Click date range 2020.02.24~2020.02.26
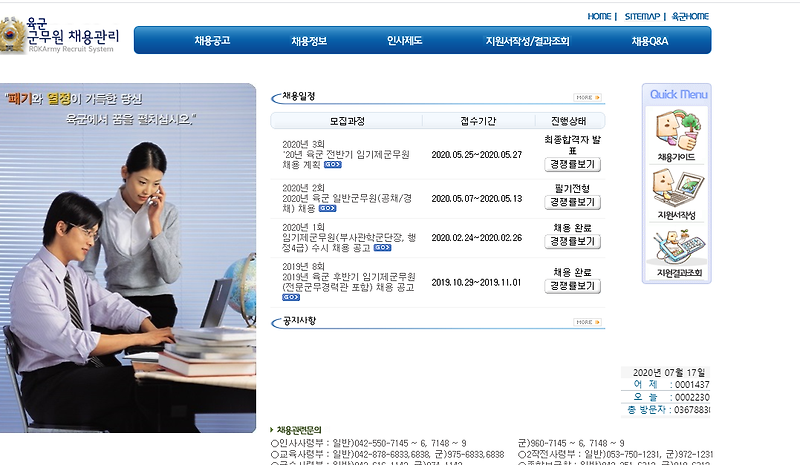 pos(477,238)
